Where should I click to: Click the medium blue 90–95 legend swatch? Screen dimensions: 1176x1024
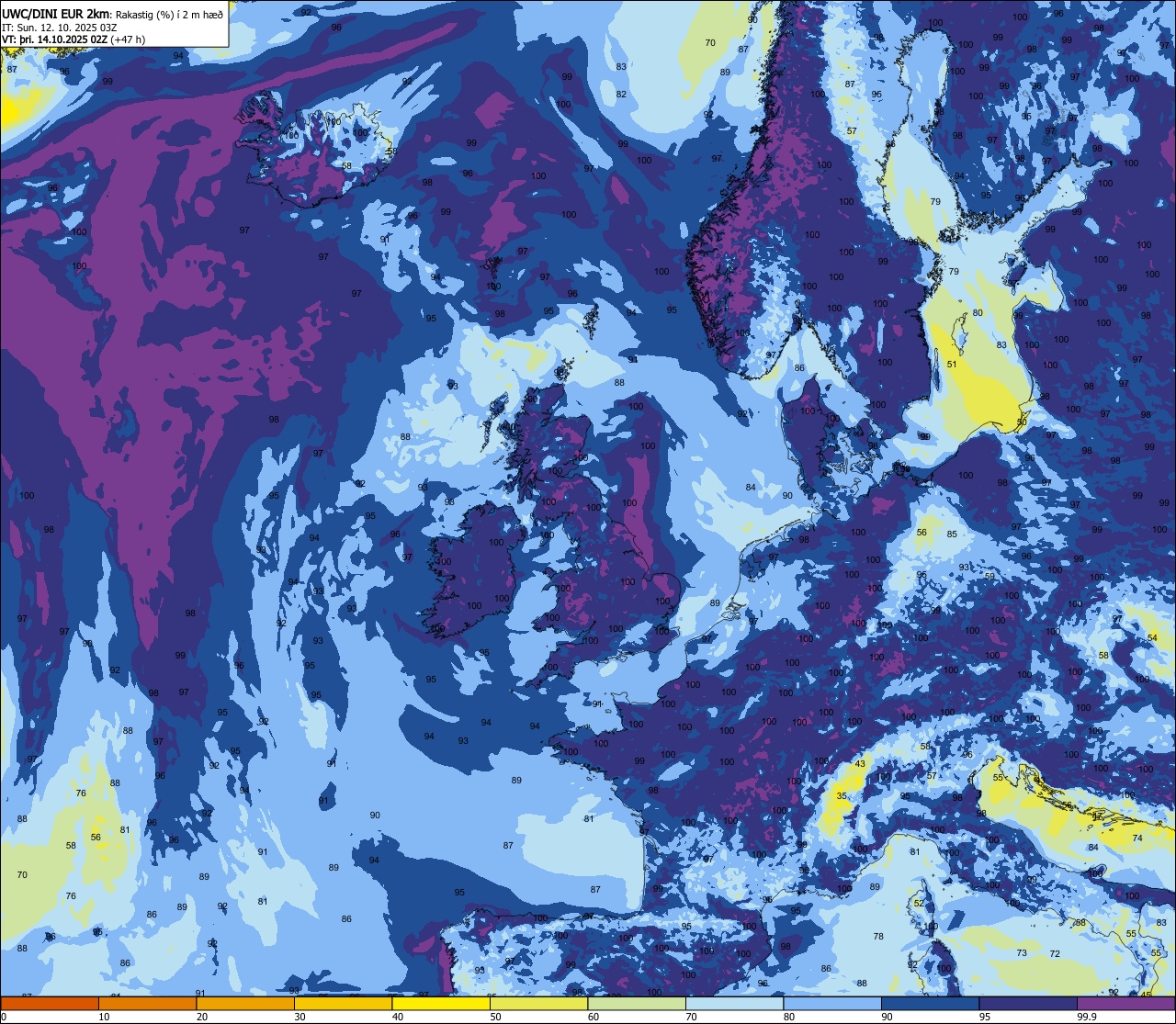pos(930,1004)
